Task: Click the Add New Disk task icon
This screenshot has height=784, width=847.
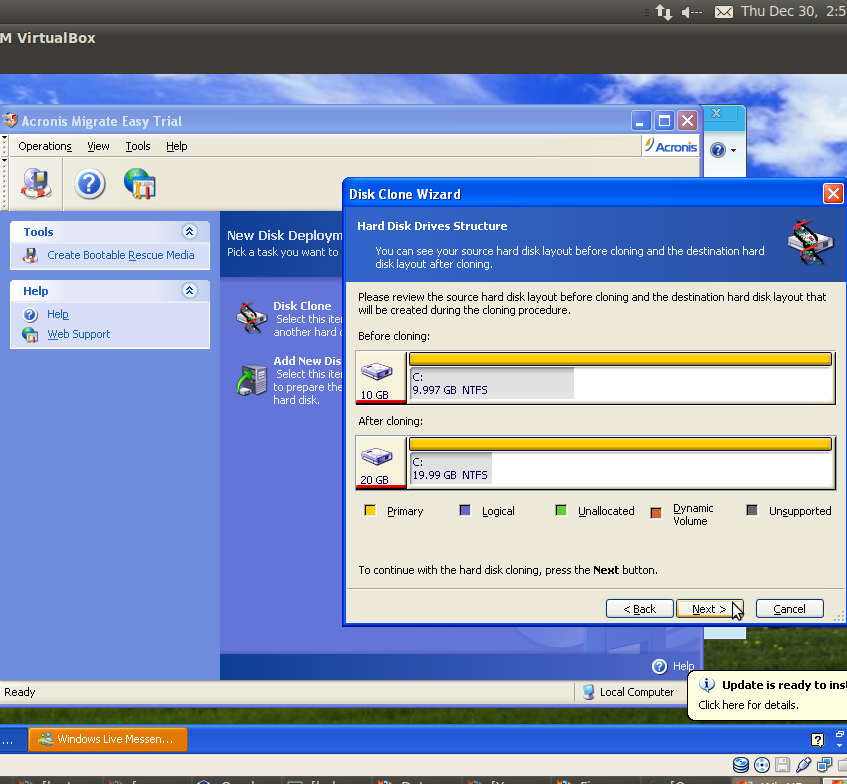Action: (x=252, y=380)
